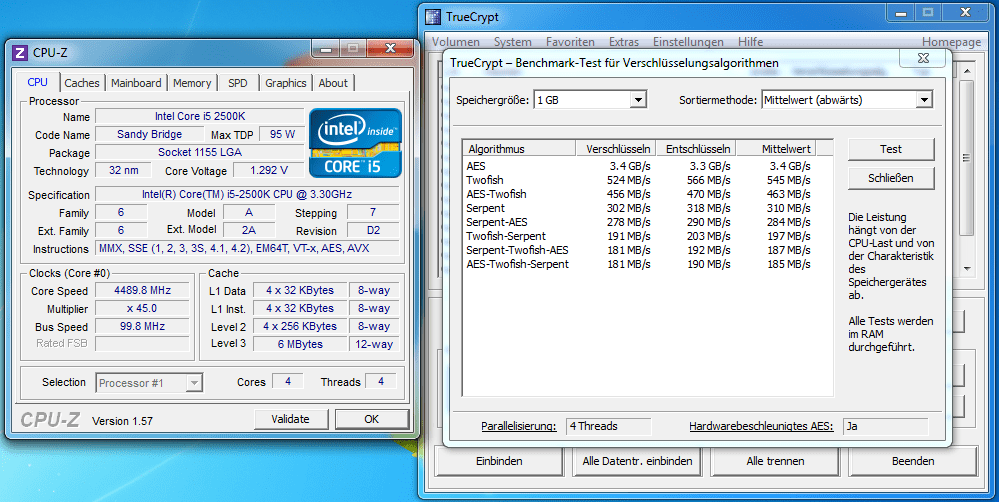Image resolution: width=999 pixels, height=502 pixels.
Task: Click the Bus Speed value 99.8 MHz
Action: pos(142,326)
